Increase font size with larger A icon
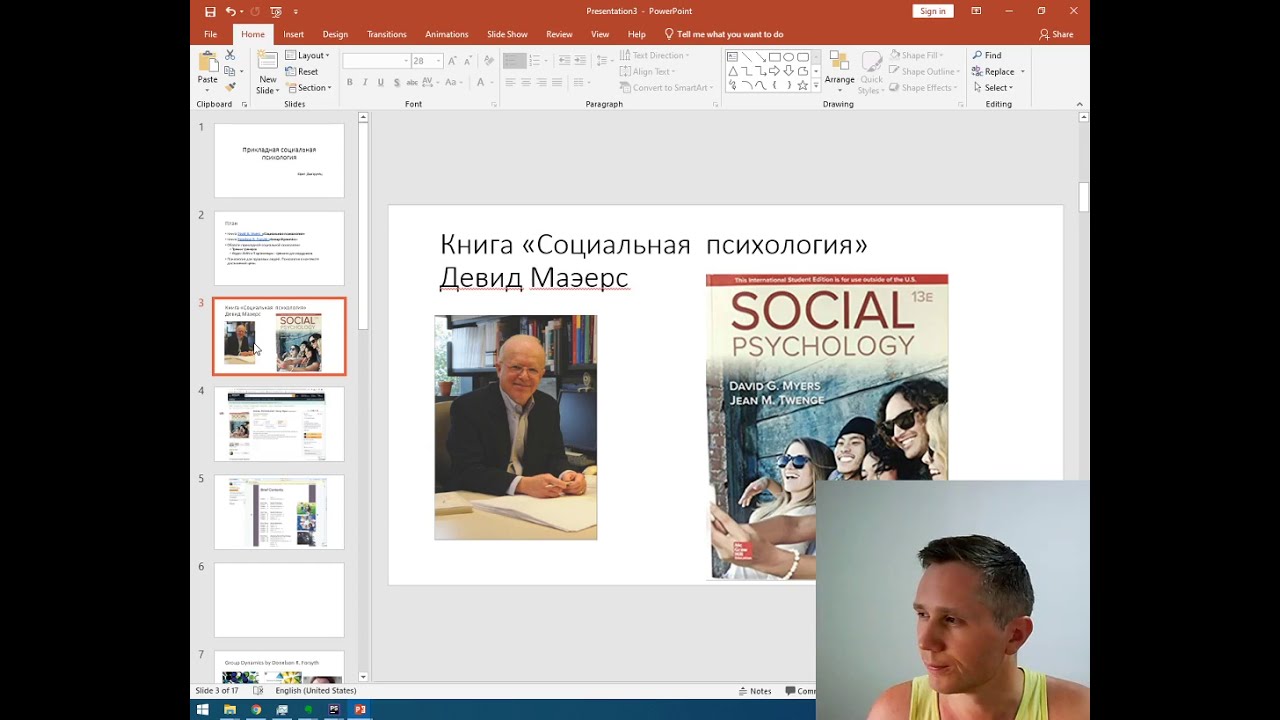The width and height of the screenshot is (1280, 720). [452, 61]
